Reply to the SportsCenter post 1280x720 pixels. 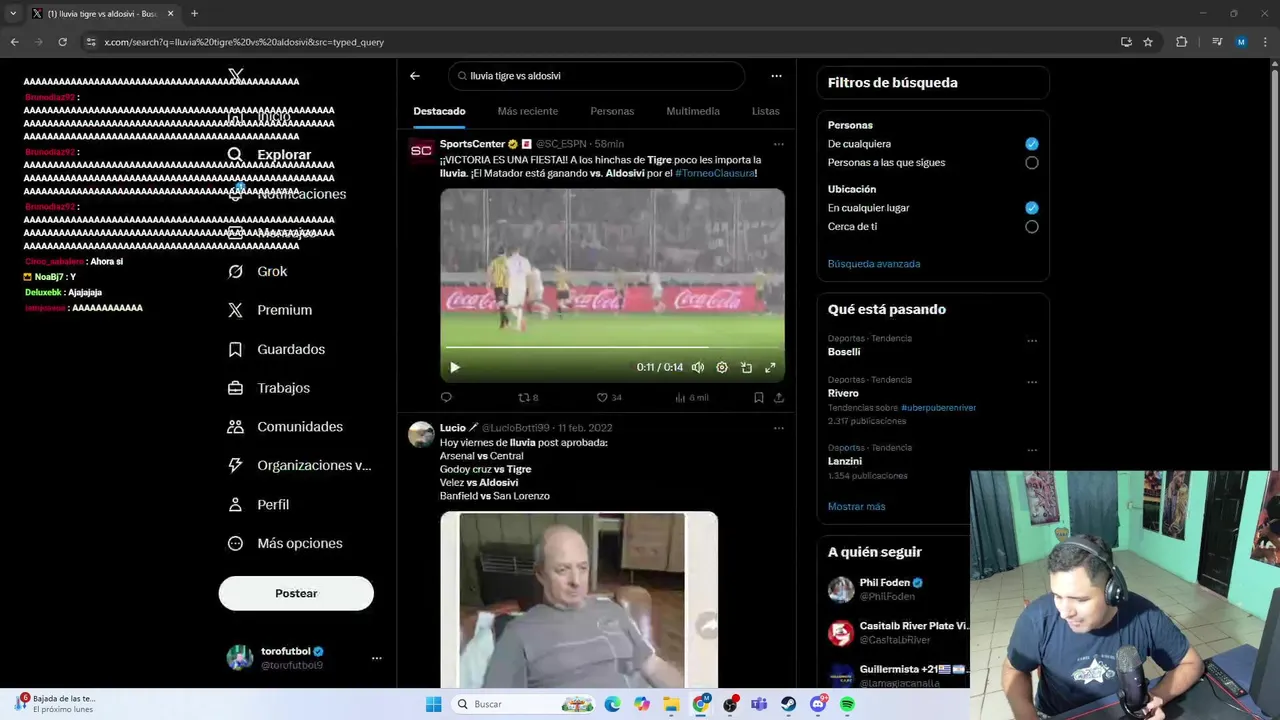tap(446, 397)
